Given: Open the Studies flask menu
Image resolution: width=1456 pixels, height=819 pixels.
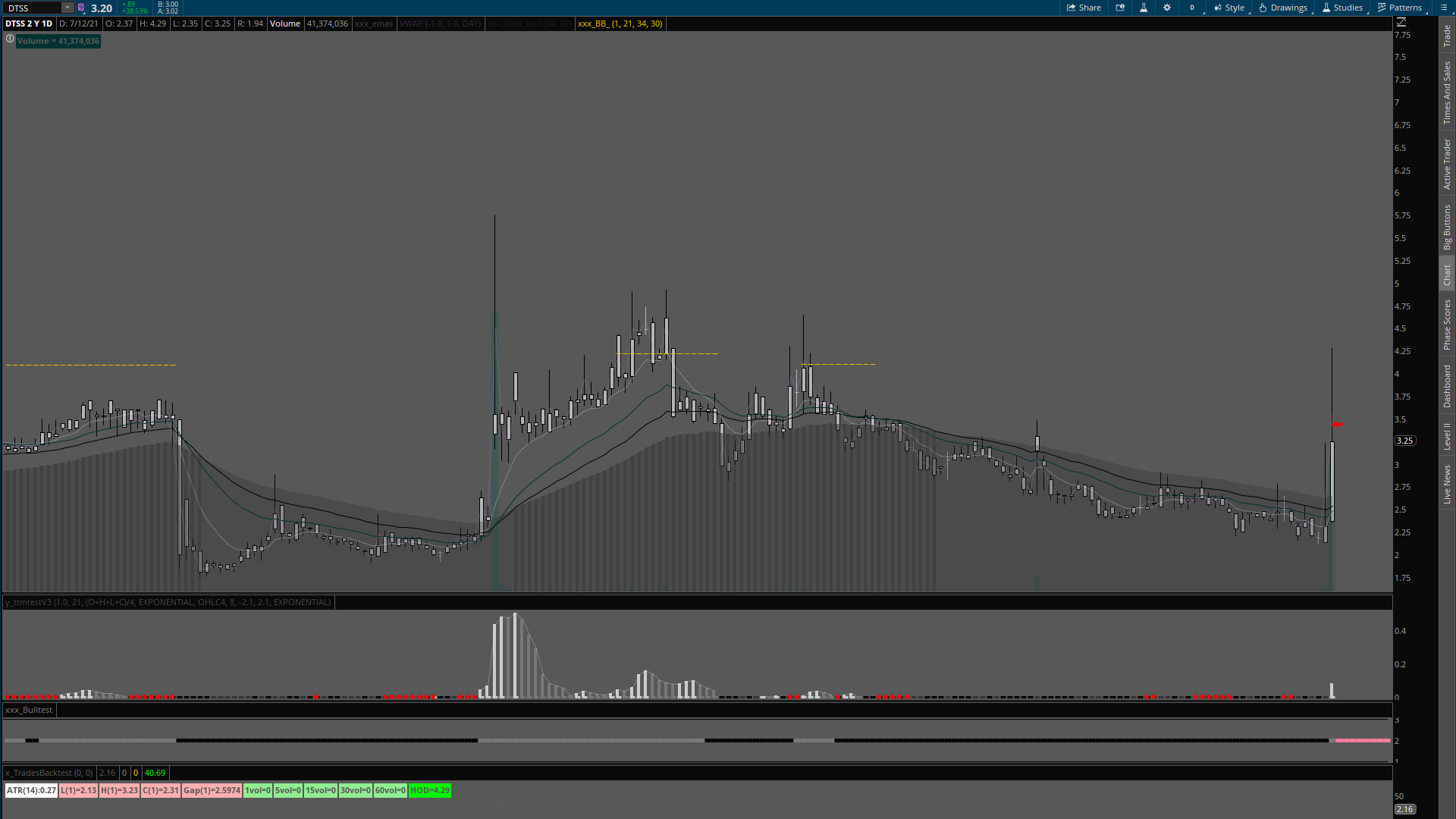Looking at the screenshot, I should pos(1342,8).
